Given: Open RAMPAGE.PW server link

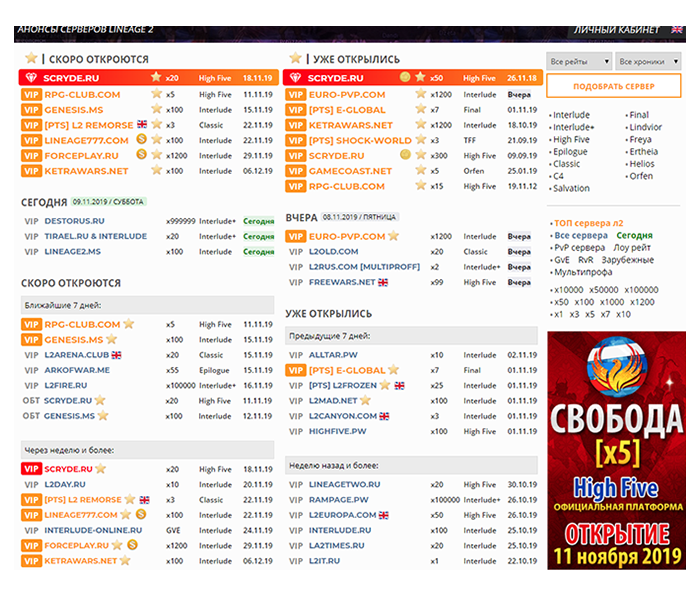Looking at the screenshot, I should coord(339,500).
